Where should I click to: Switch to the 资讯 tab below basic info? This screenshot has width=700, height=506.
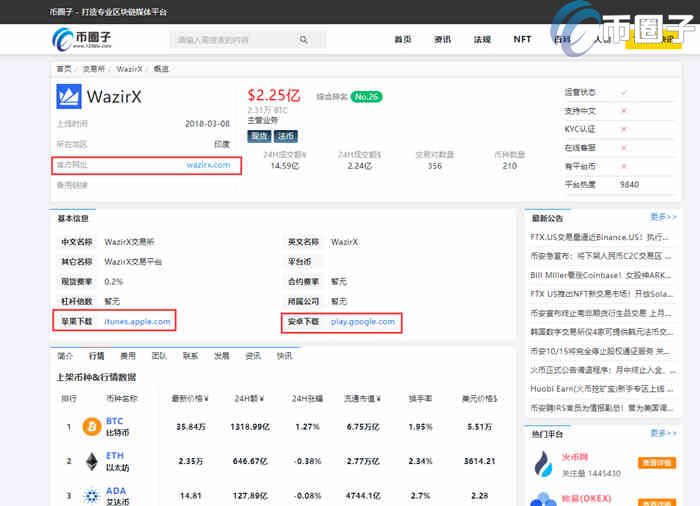[253, 356]
